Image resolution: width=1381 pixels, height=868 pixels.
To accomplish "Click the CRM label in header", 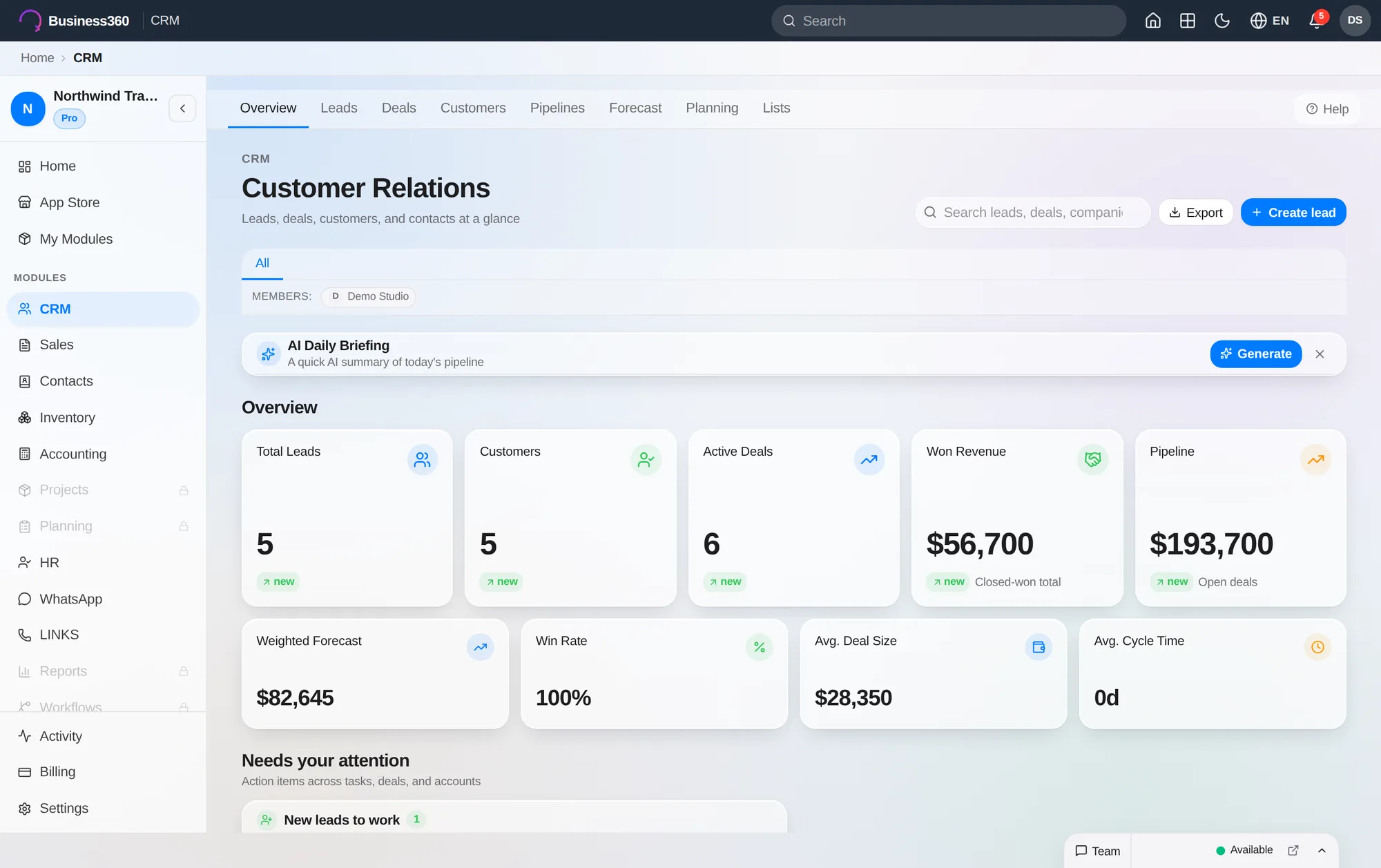I will coord(165,21).
